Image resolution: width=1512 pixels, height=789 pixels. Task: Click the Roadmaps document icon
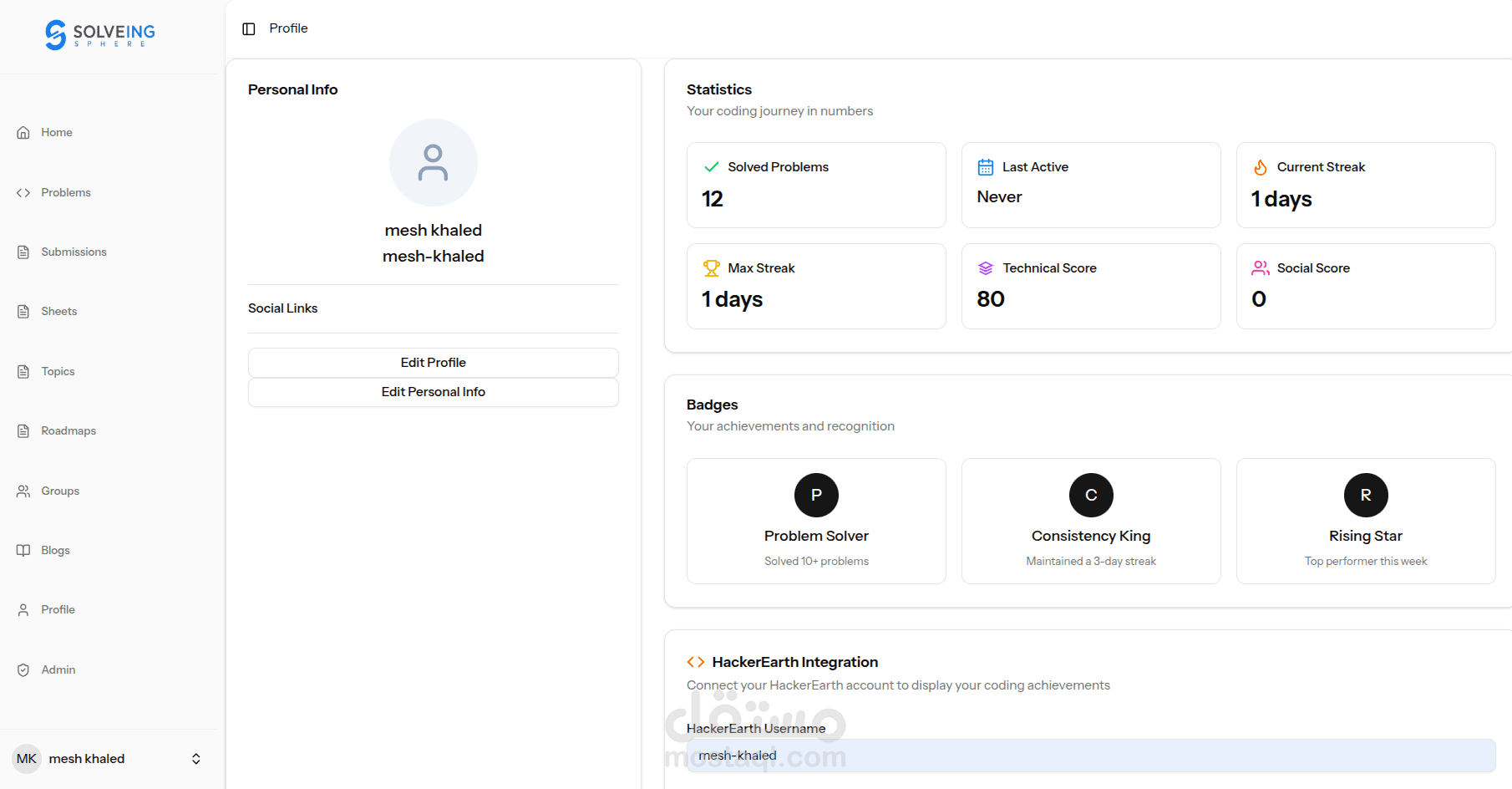click(x=23, y=430)
